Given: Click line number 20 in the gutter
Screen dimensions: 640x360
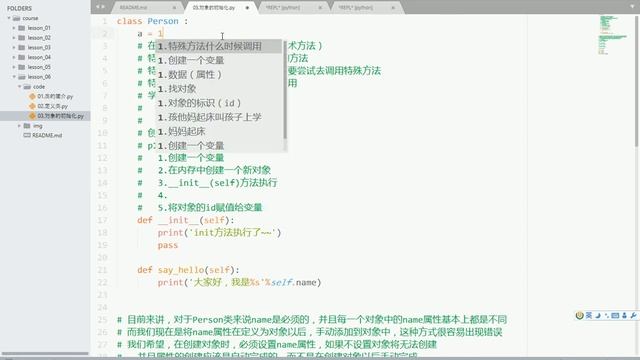Looking at the screenshot, I should (102, 258).
